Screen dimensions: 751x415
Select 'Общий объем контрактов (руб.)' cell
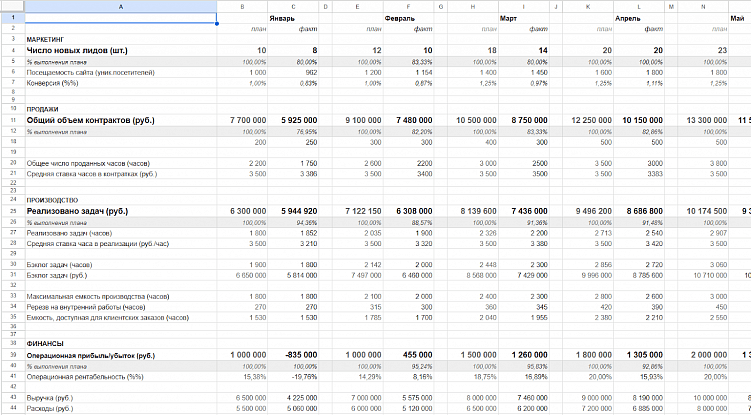(x=121, y=120)
